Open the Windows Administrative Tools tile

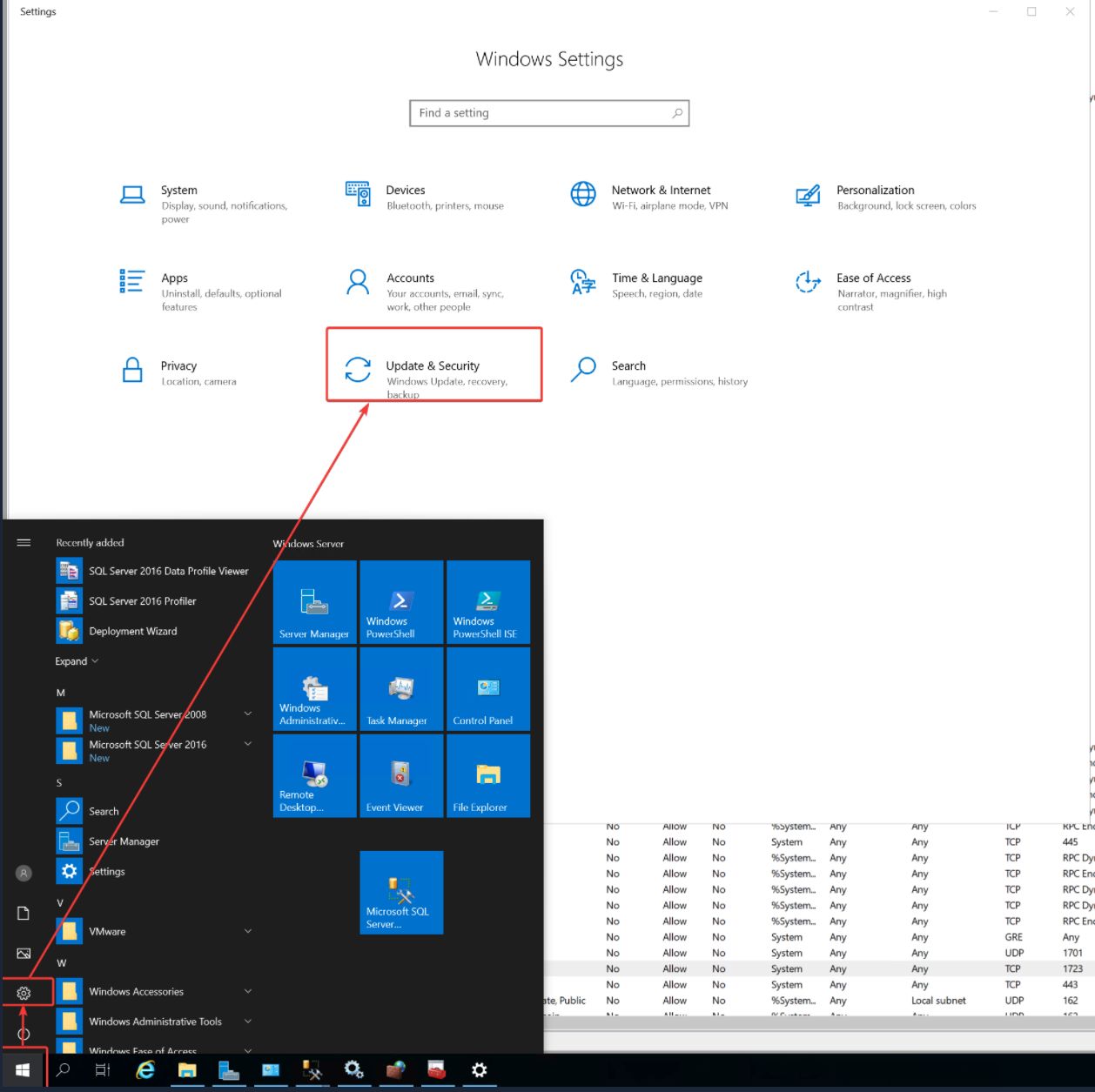315,689
